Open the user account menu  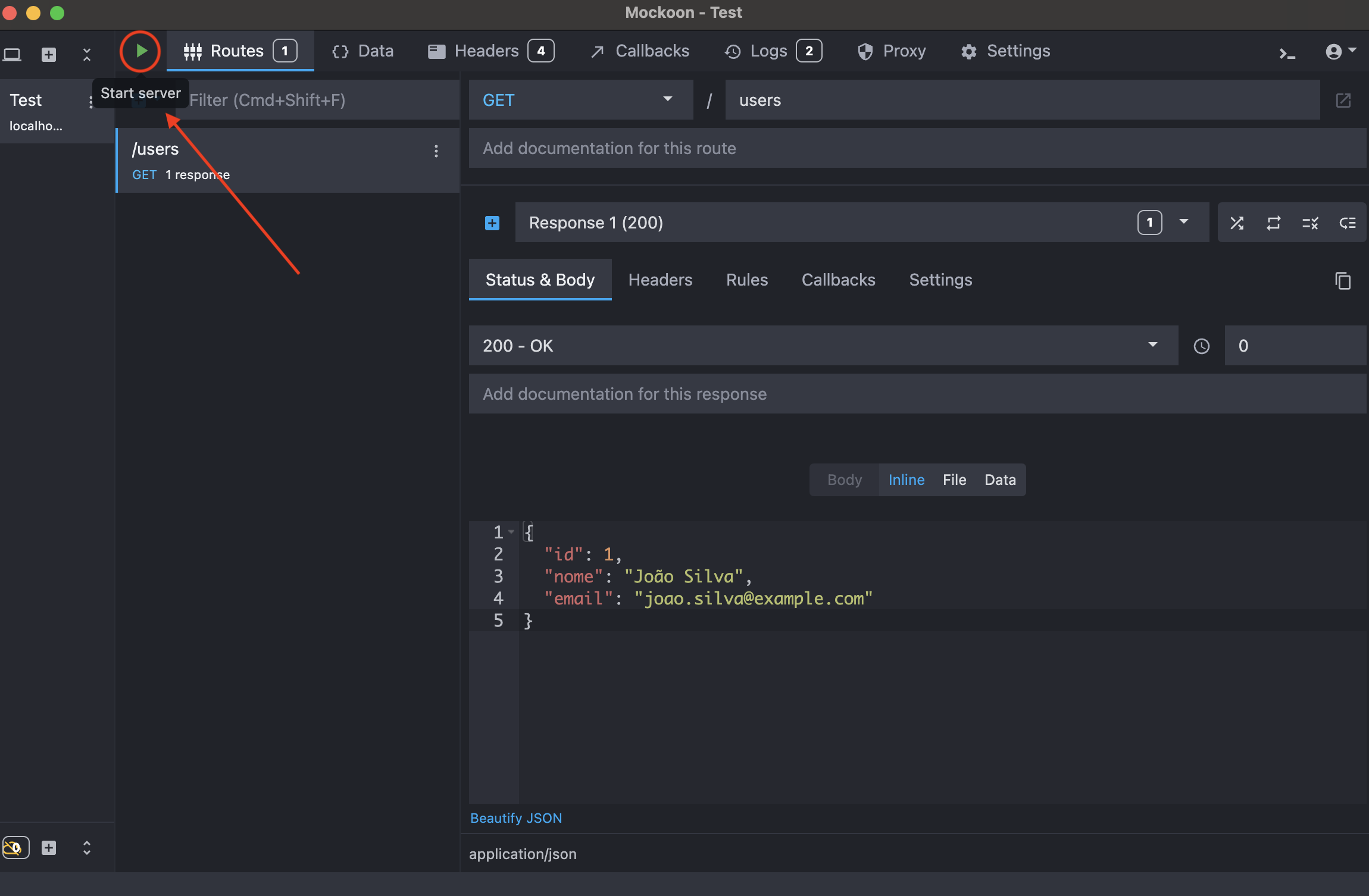click(x=1340, y=52)
